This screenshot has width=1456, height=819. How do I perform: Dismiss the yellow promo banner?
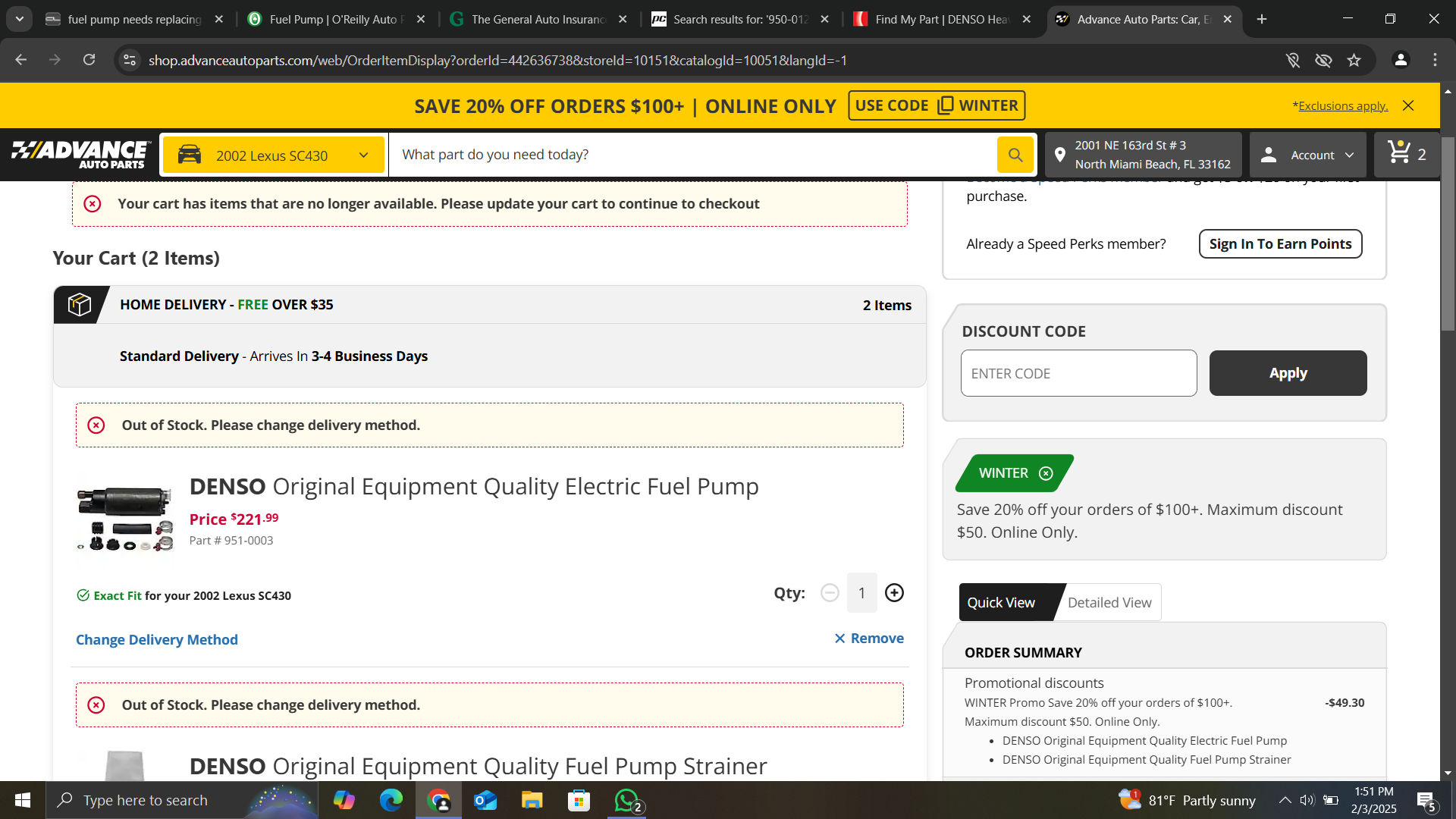pyautogui.click(x=1408, y=105)
